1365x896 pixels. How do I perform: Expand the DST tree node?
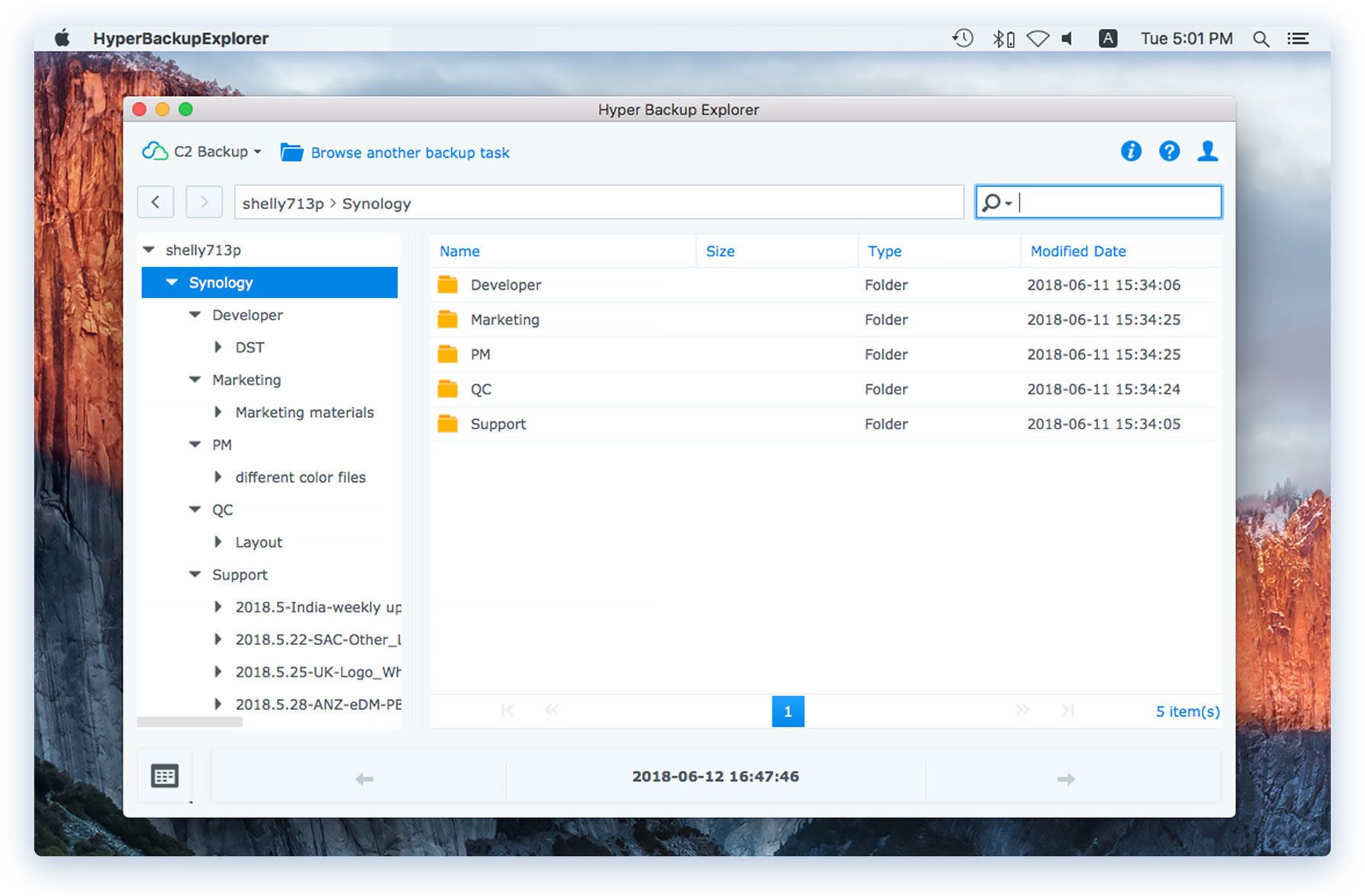218,347
